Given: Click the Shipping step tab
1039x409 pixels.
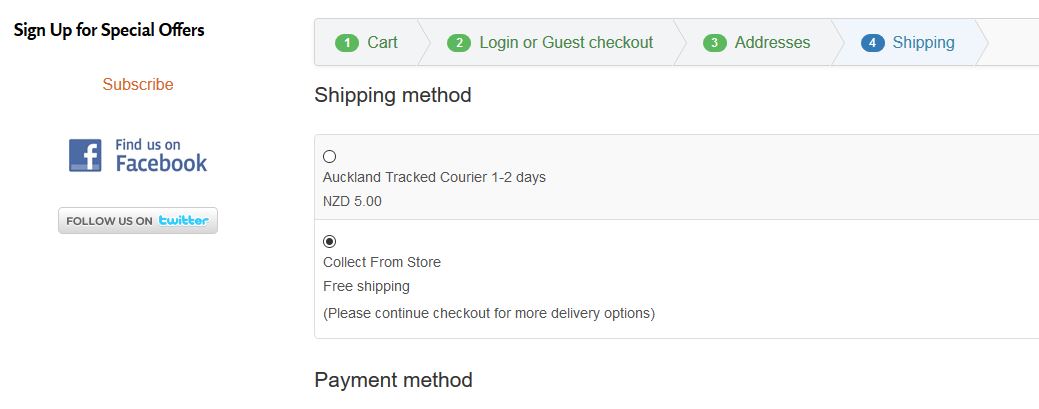Looking at the screenshot, I should tap(923, 43).
